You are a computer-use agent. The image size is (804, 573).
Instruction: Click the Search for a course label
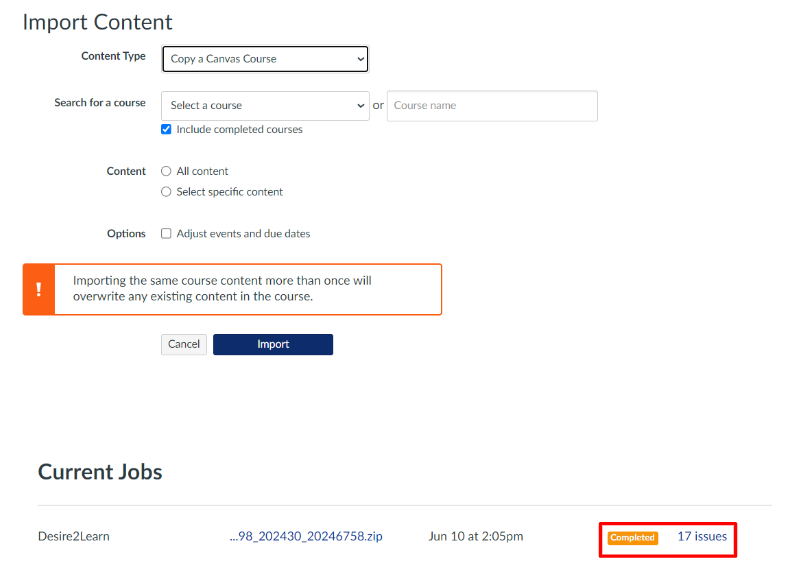pos(100,103)
